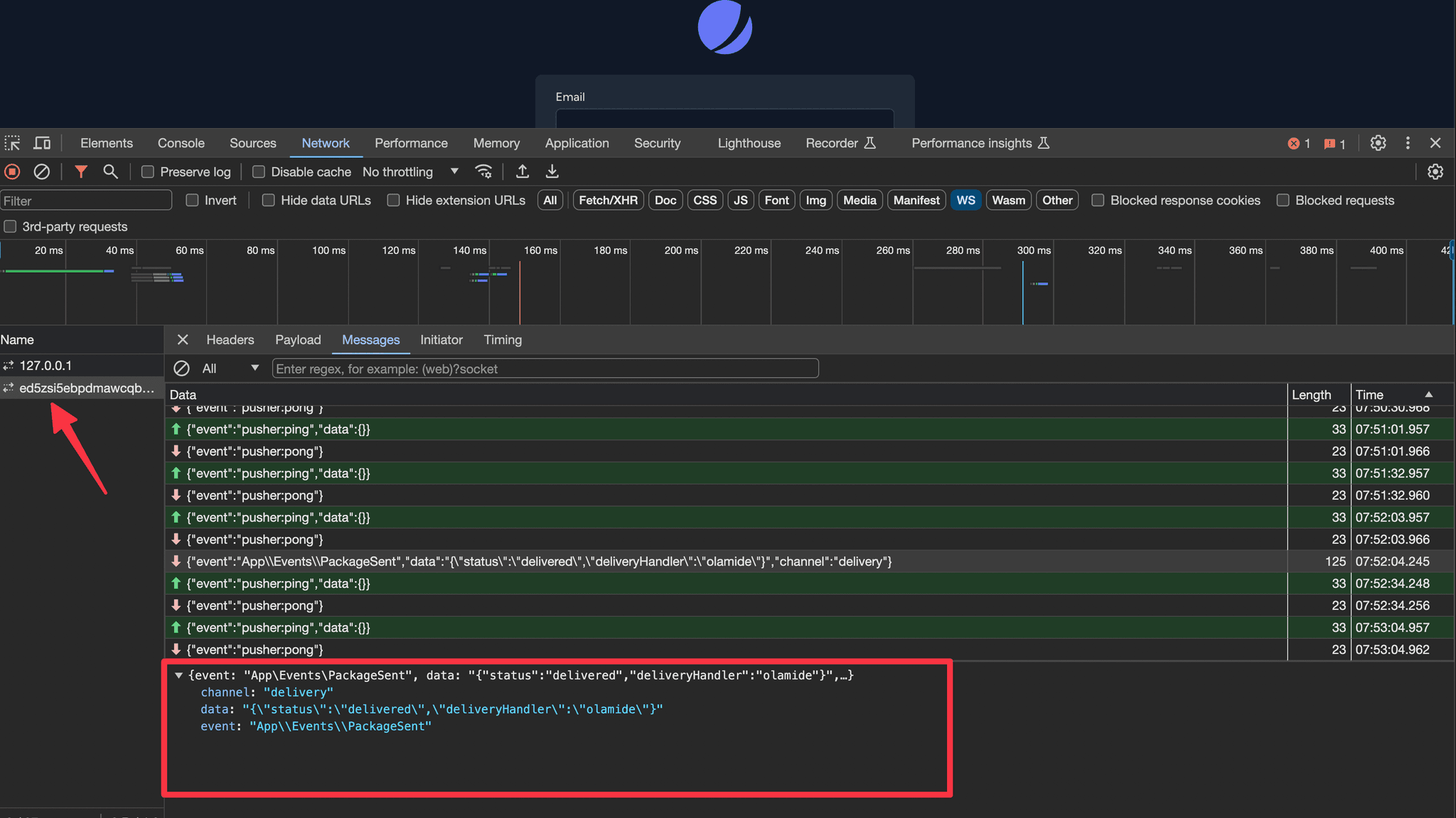
Task: Check the Disable cache option
Action: pyautogui.click(x=259, y=171)
